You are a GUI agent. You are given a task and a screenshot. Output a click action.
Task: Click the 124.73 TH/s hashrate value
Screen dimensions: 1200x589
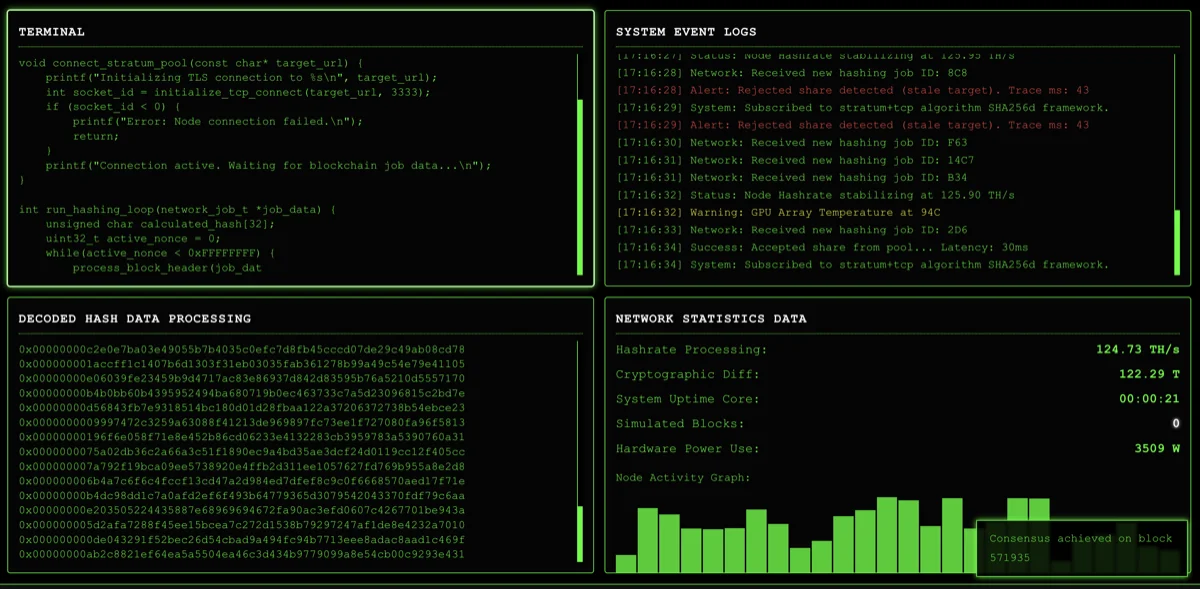1138,350
